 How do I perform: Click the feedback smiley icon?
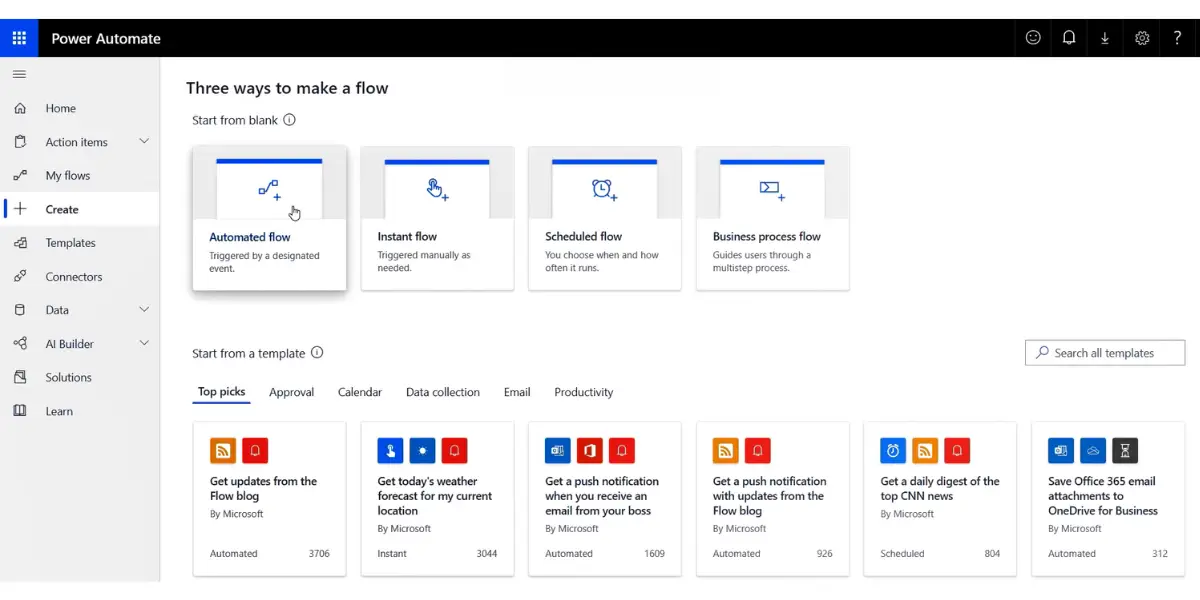tap(1033, 38)
